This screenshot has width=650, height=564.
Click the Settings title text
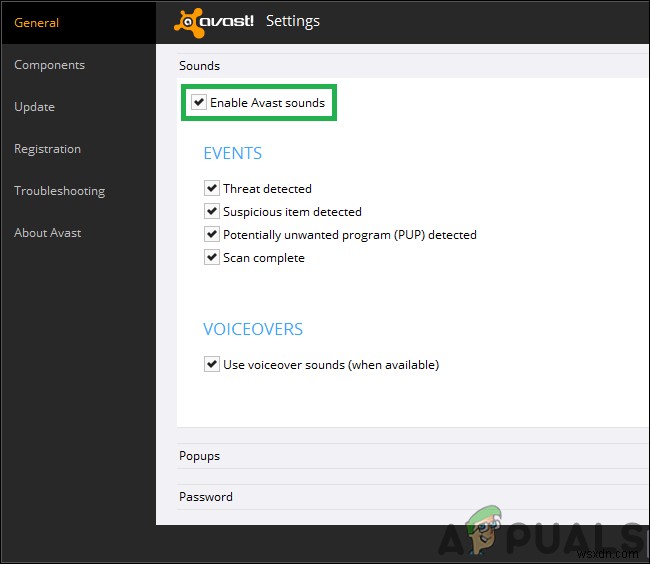click(293, 21)
